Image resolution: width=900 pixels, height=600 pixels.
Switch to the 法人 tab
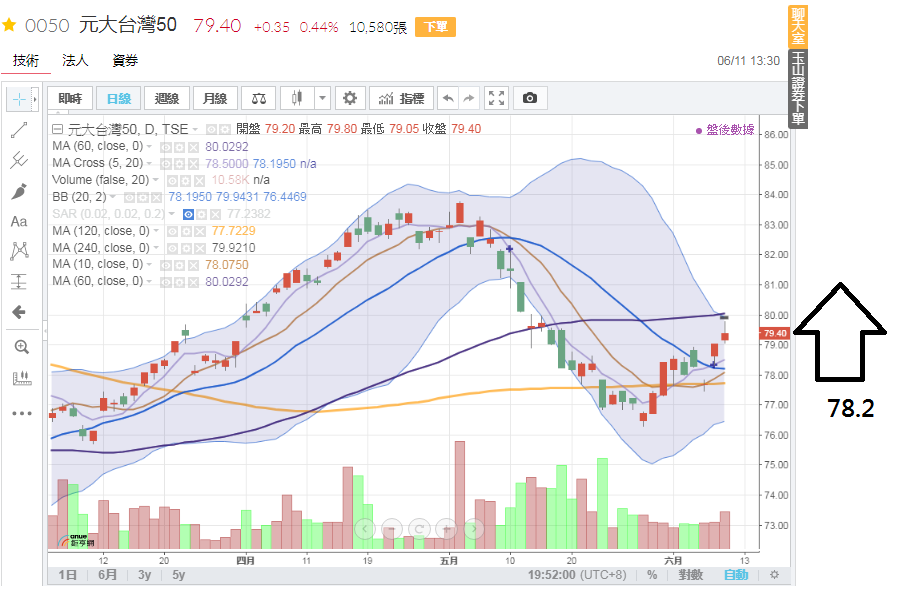(x=75, y=61)
